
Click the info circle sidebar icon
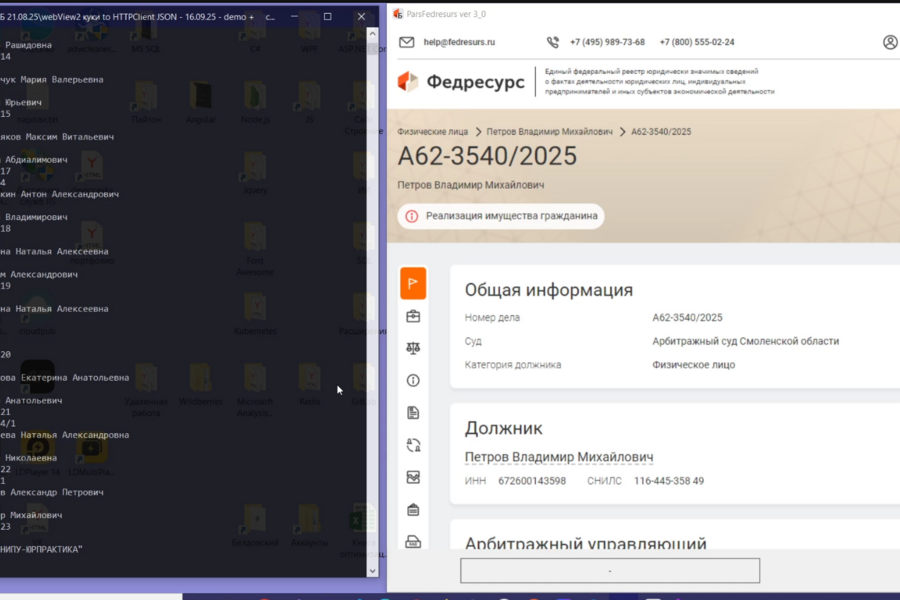[413, 380]
